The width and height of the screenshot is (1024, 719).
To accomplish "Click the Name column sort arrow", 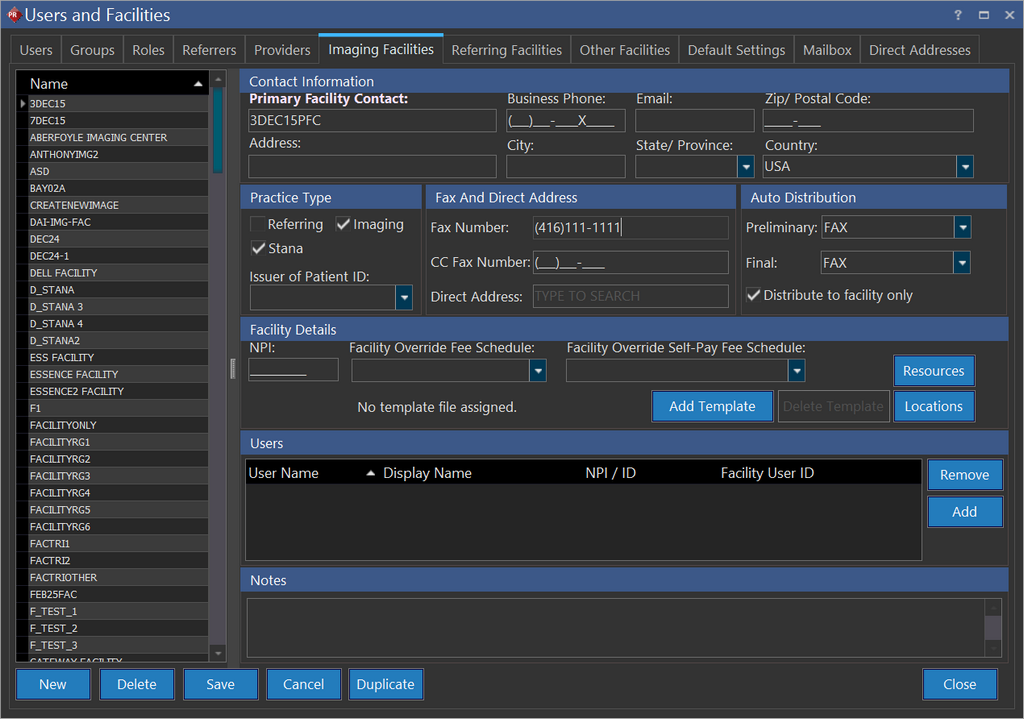I will coord(198,84).
